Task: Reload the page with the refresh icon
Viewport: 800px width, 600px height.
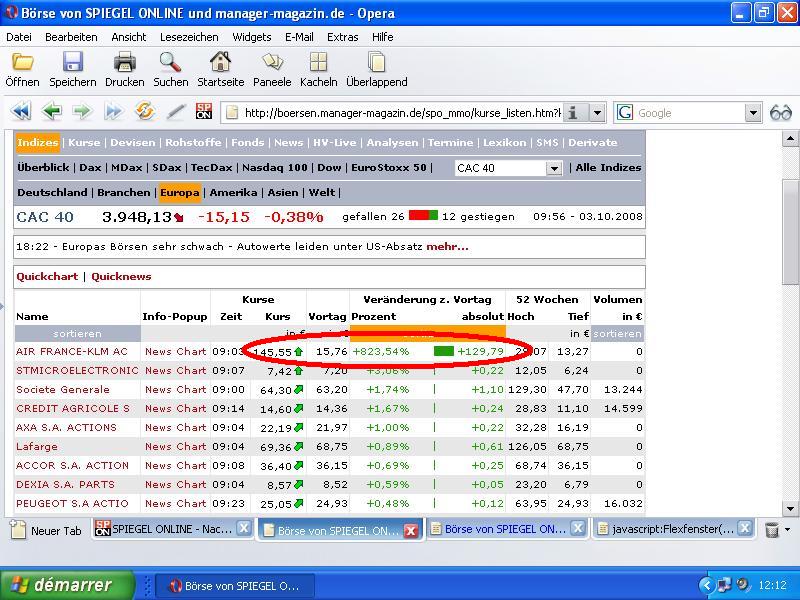Action: [145, 112]
